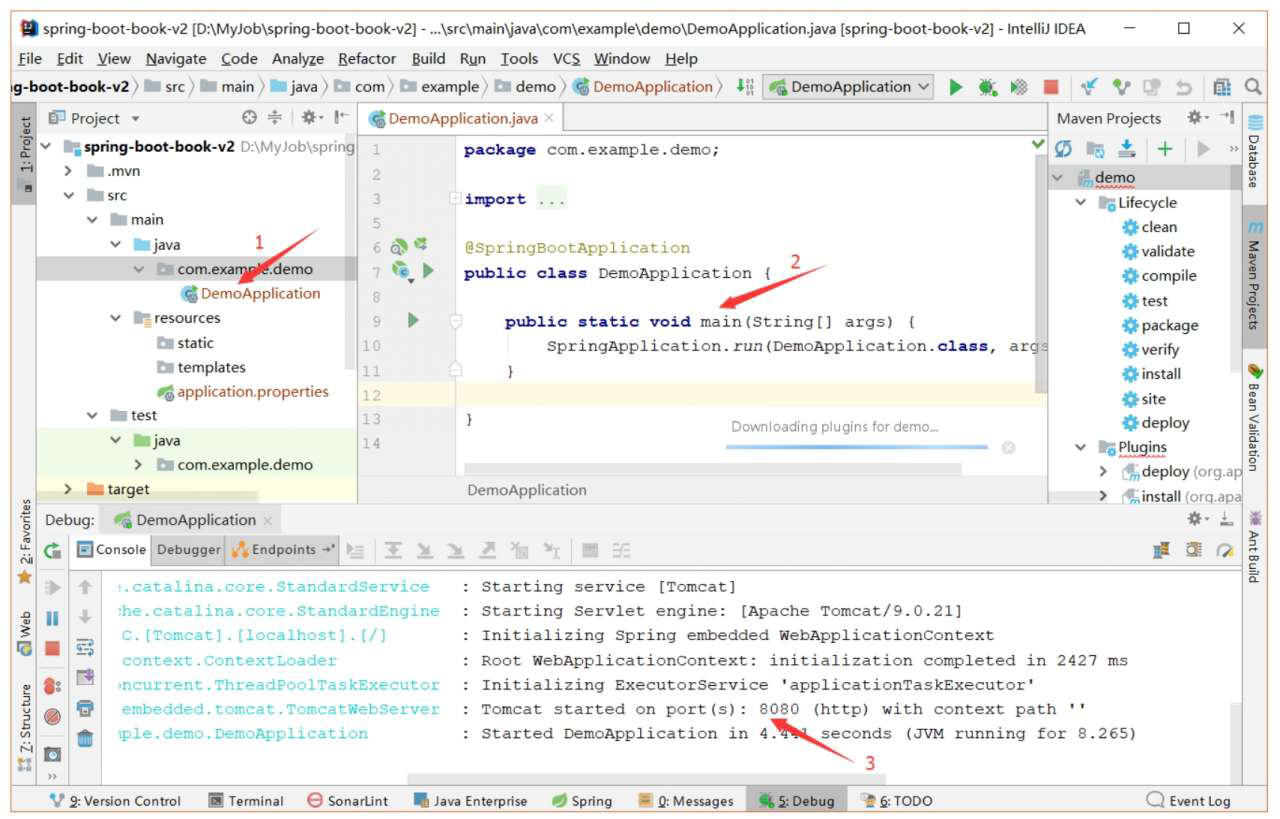The image size is (1280, 819).
Task: Locate current file with scroll-from-source icon
Action: point(250,118)
